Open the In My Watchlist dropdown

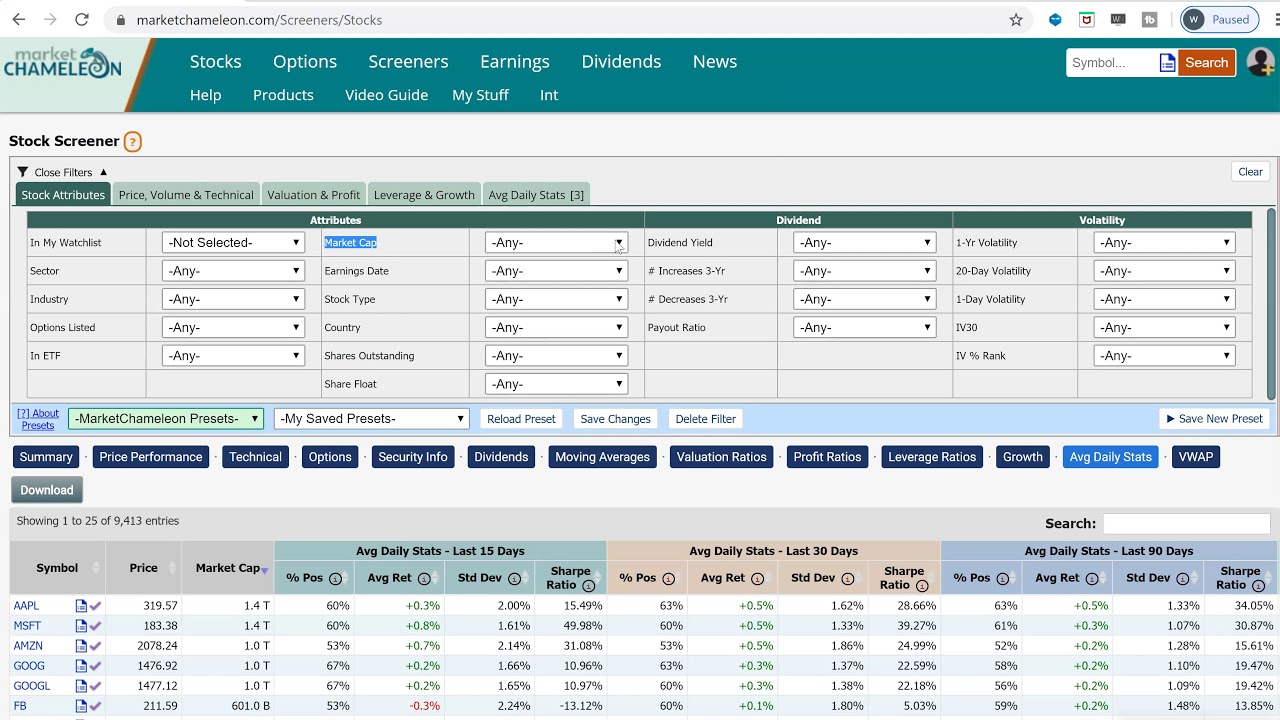point(233,243)
